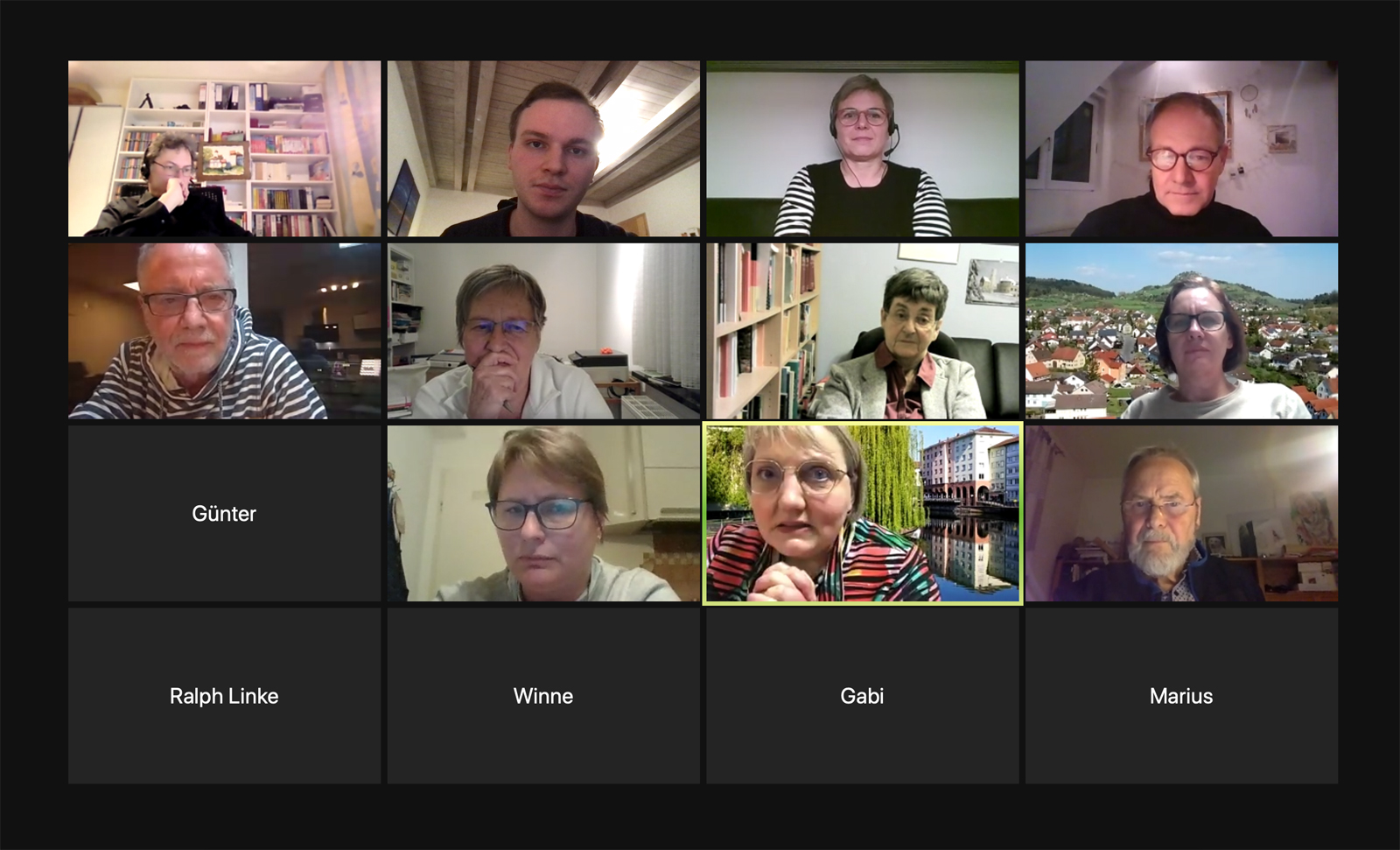Screen dimensions: 1400x850
Task: Click the woman in gray sweater video
Action: pyautogui.click(x=543, y=513)
